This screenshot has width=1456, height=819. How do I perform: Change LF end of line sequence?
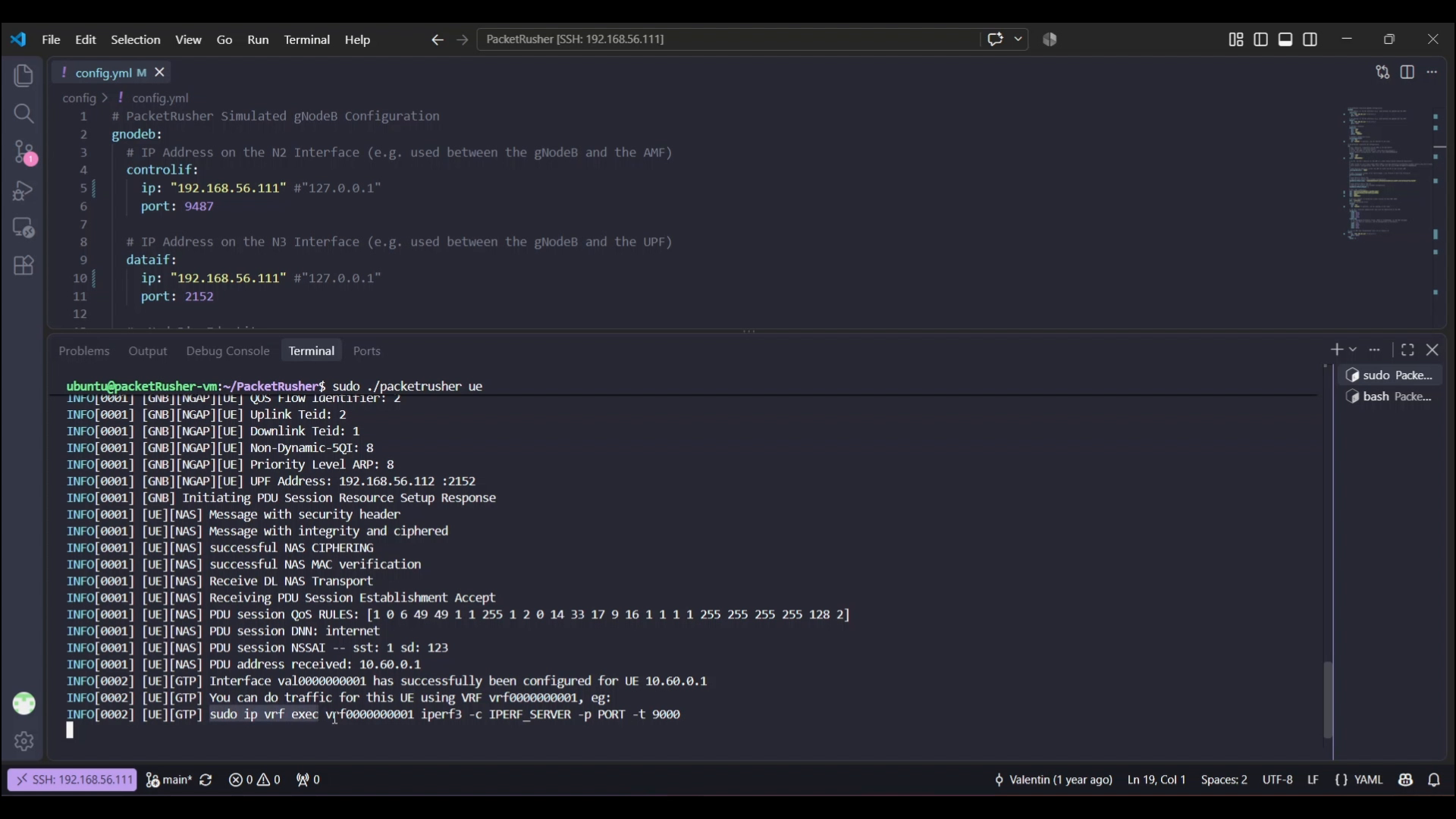(1313, 780)
